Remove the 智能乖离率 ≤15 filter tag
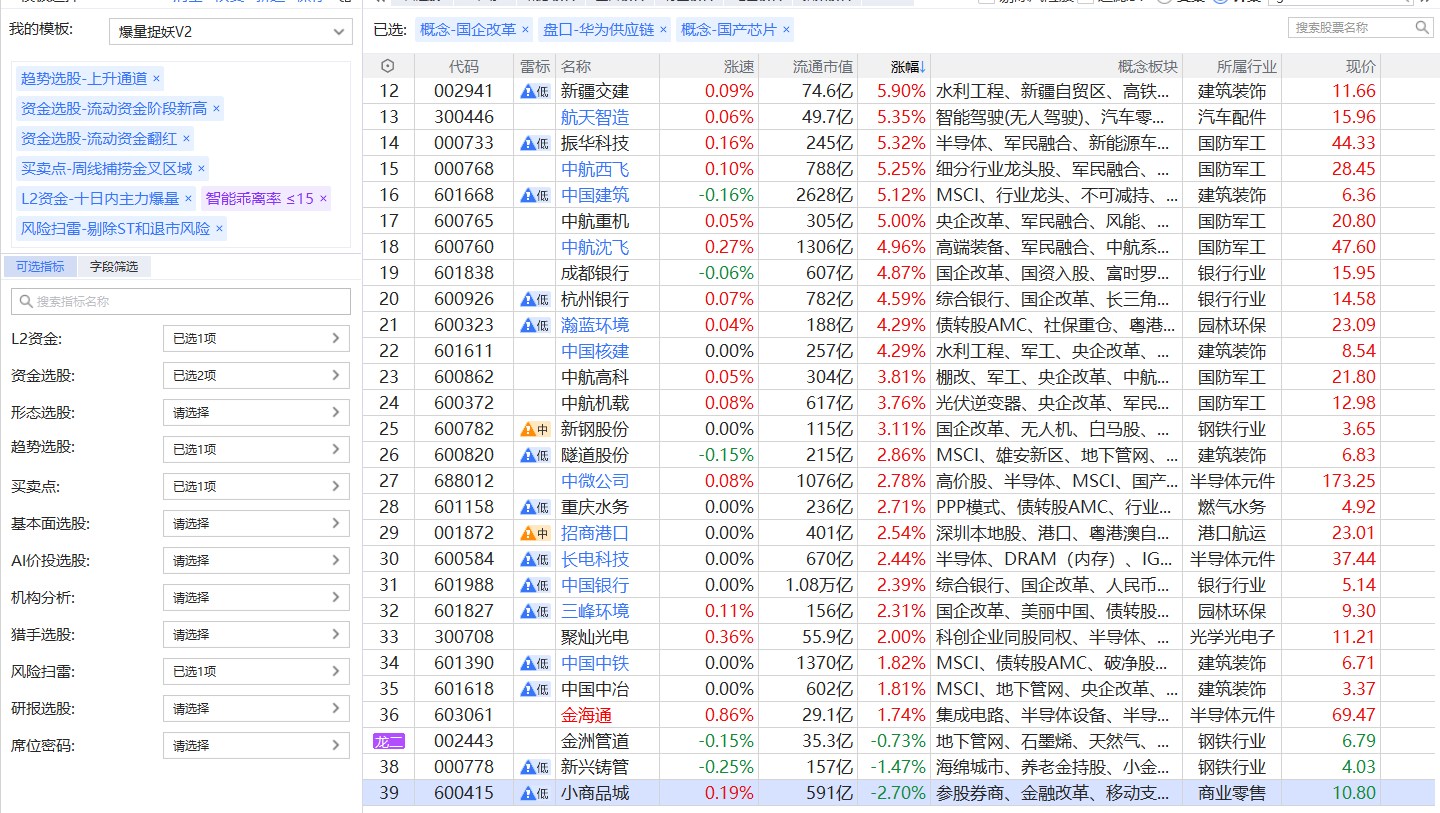 [323, 198]
